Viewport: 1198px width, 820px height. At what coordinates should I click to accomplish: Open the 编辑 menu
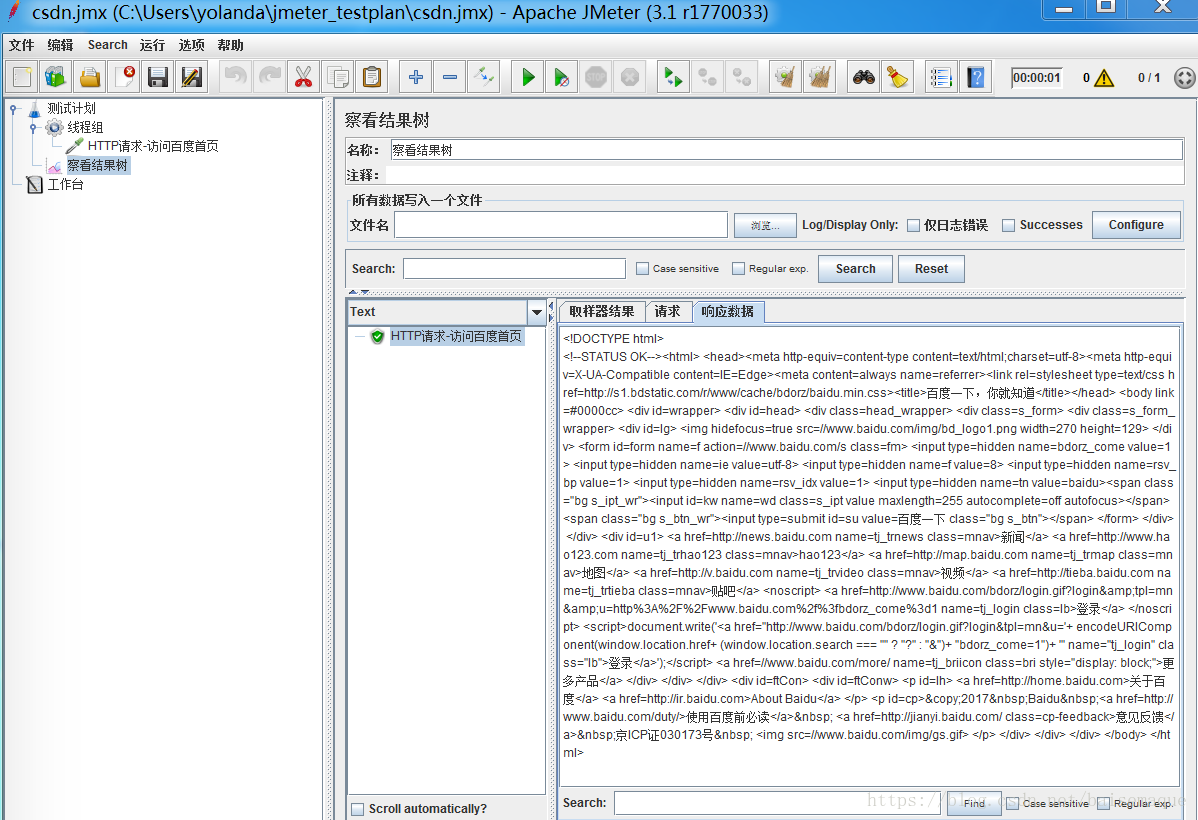coord(60,45)
